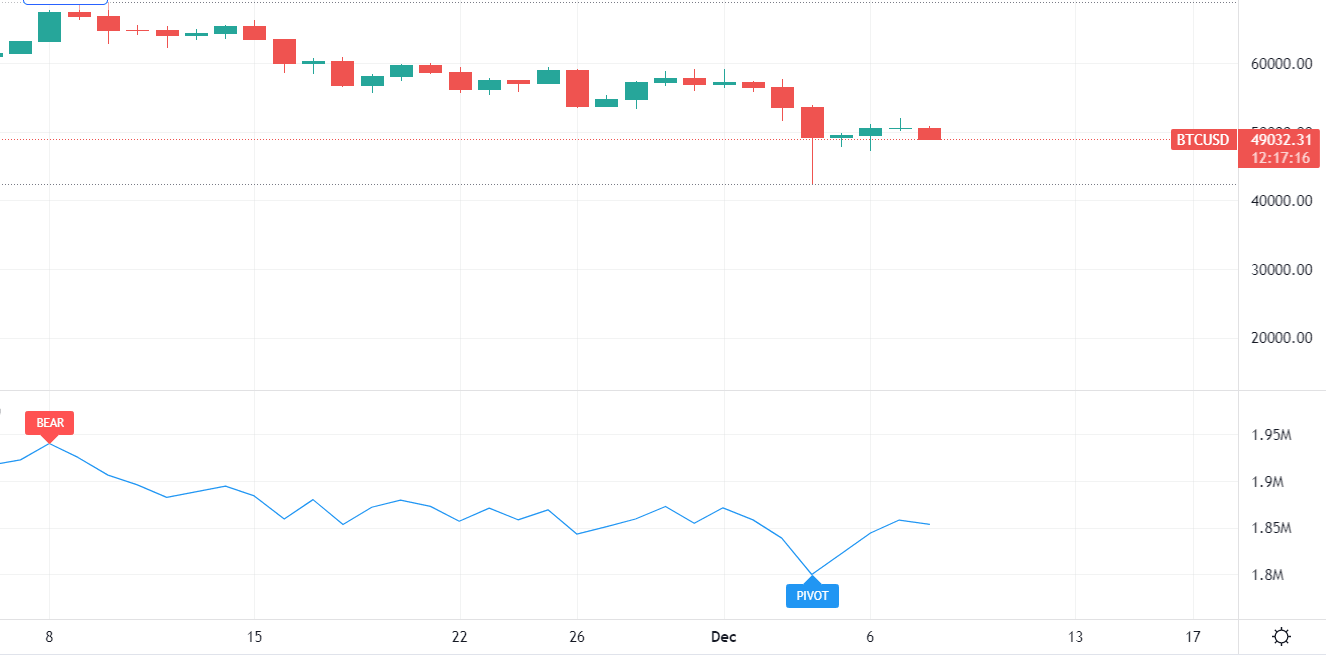Click the red candle with longest lower wick

(812, 122)
